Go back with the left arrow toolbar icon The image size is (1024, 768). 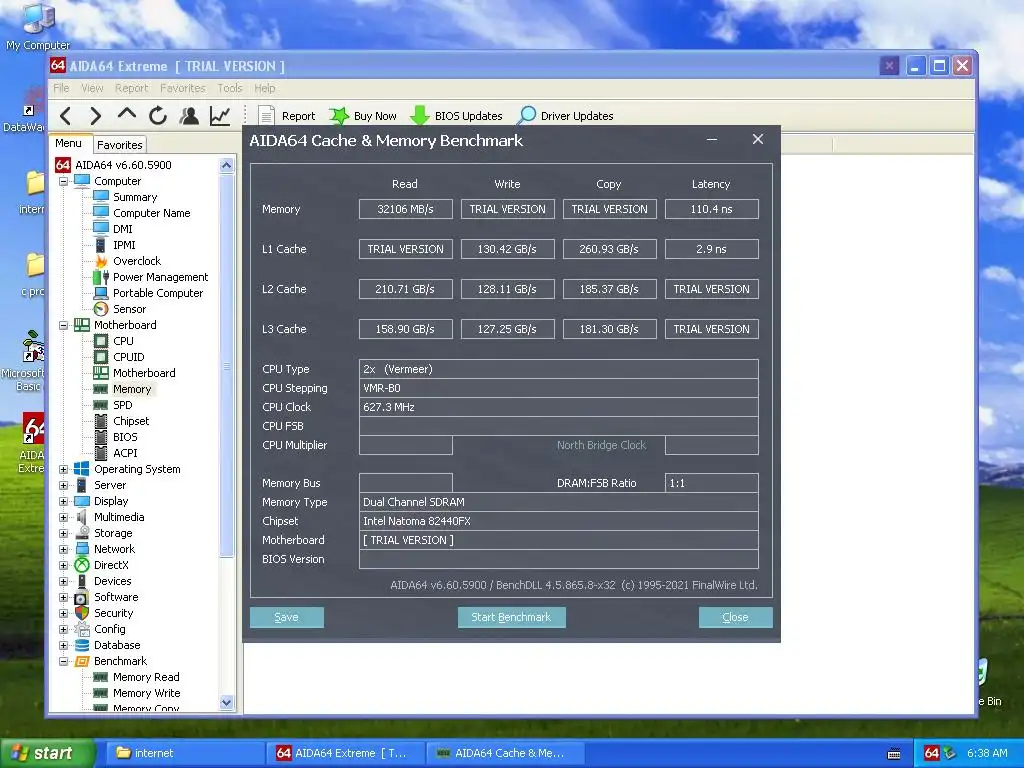coord(65,116)
